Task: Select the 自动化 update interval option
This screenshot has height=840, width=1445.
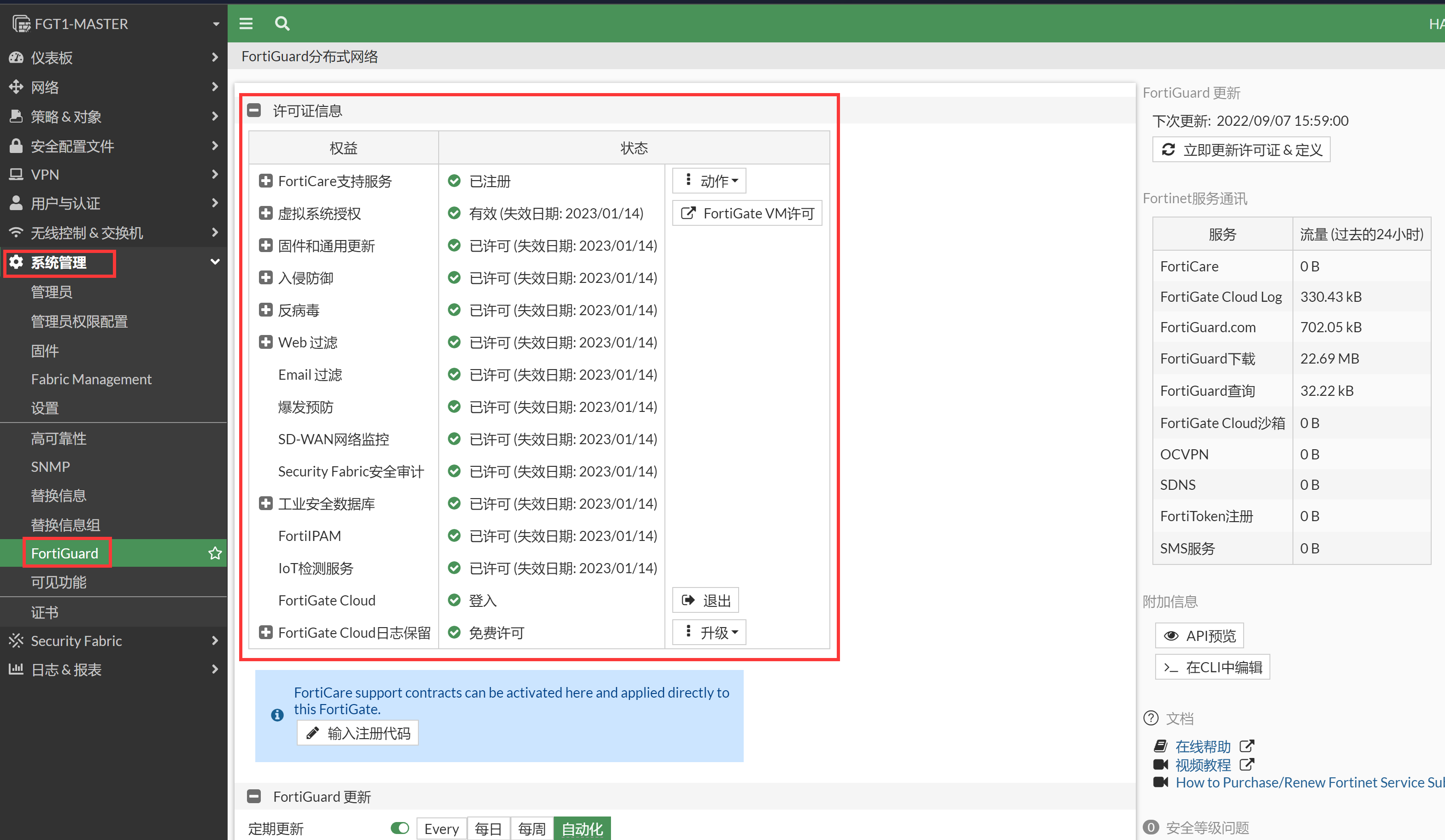Action: point(582,828)
